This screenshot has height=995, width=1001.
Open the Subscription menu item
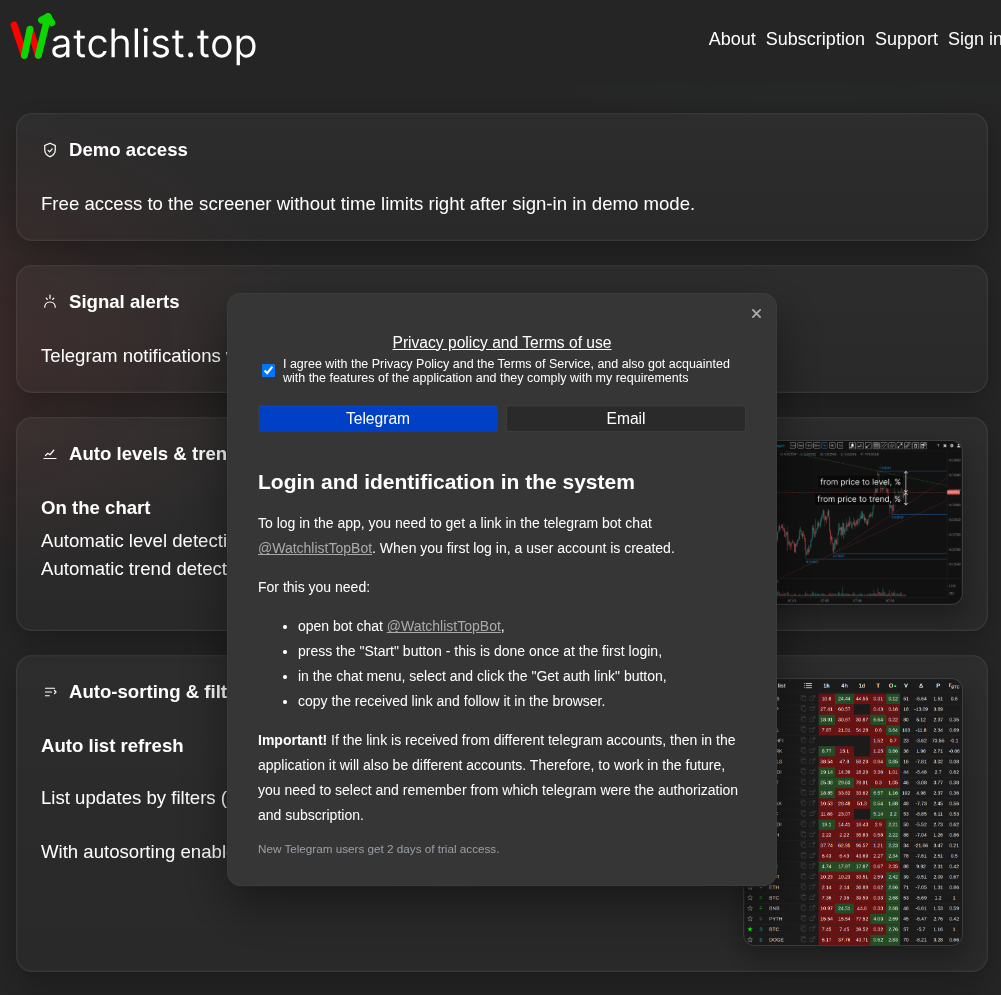(815, 39)
